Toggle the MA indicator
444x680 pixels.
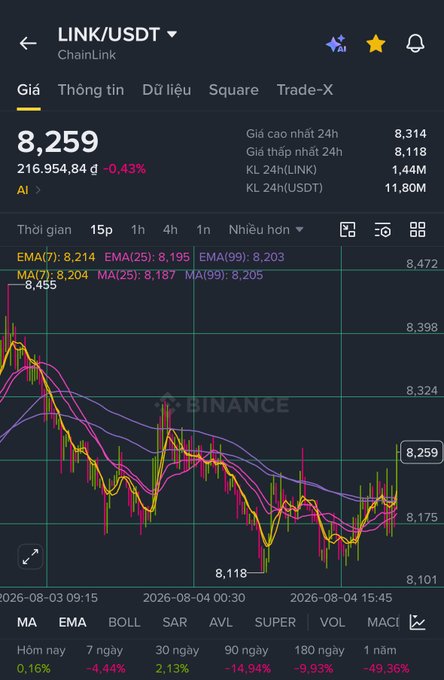tap(27, 622)
